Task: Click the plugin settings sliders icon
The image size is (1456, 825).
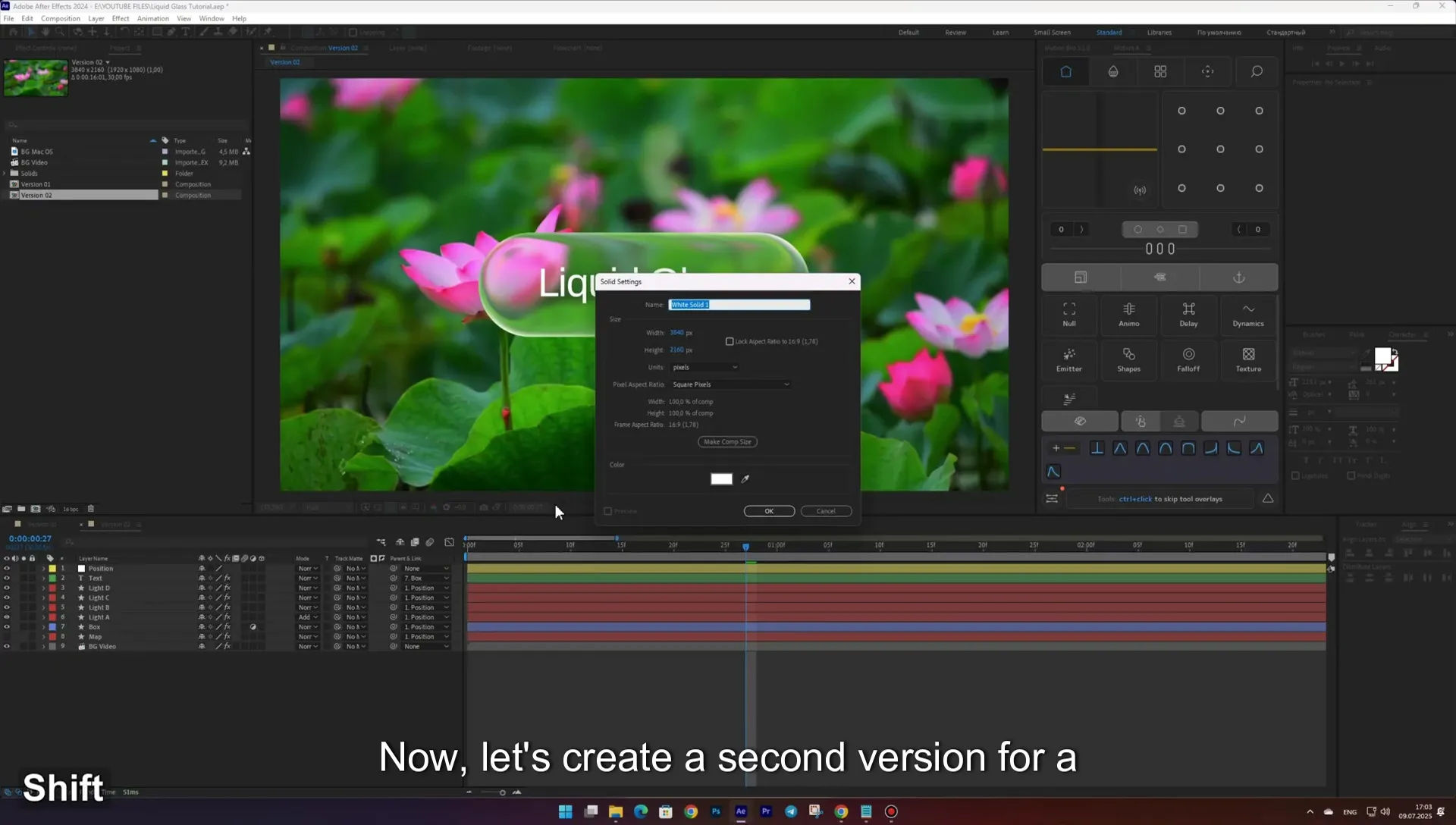Action: (1052, 498)
